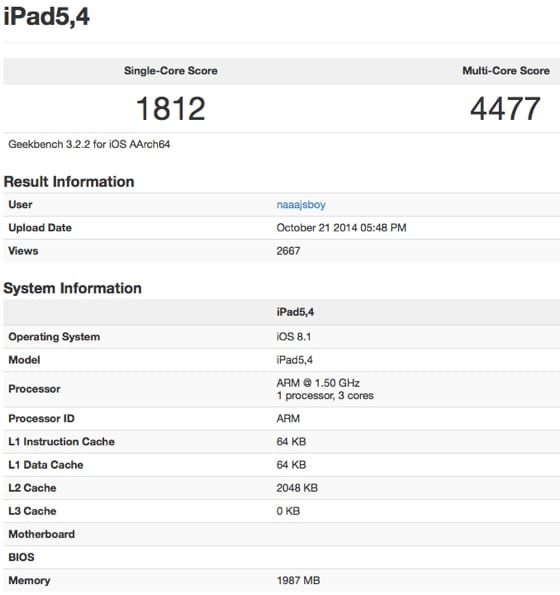This screenshot has width=560, height=595.
Task: Click the multi-core score value 4477
Action: tap(505, 109)
